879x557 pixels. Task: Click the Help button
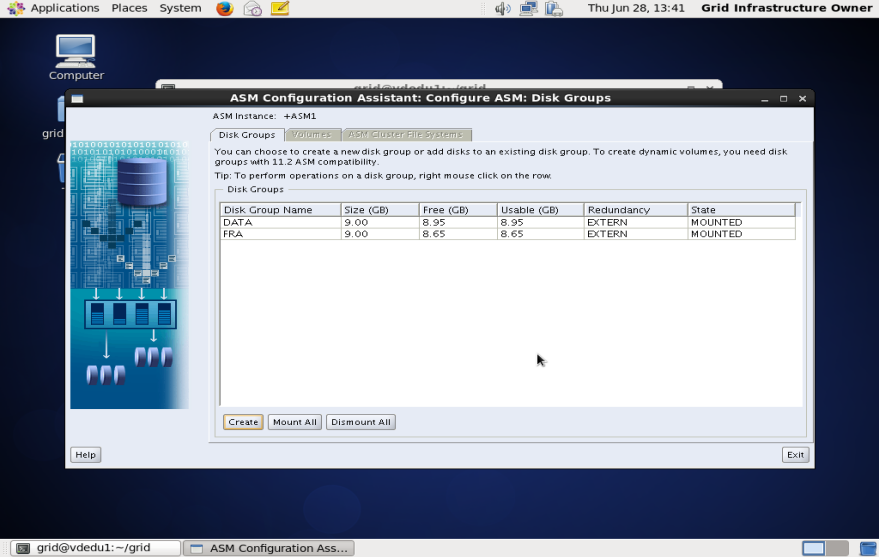pos(86,454)
